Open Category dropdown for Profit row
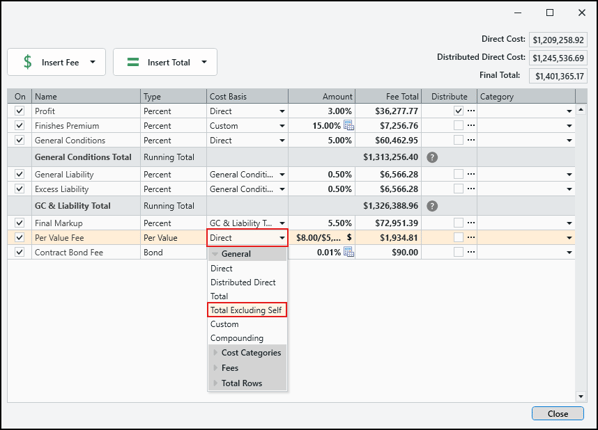The height and width of the screenshot is (430, 598). click(x=569, y=111)
